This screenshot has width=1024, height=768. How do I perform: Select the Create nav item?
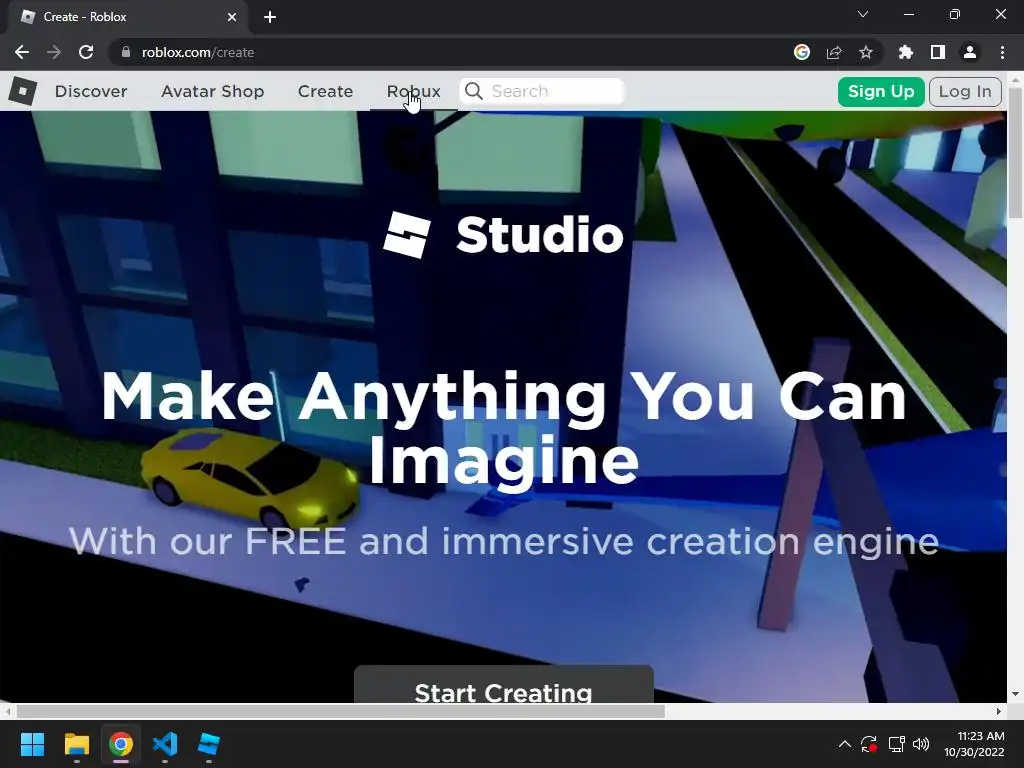(325, 91)
